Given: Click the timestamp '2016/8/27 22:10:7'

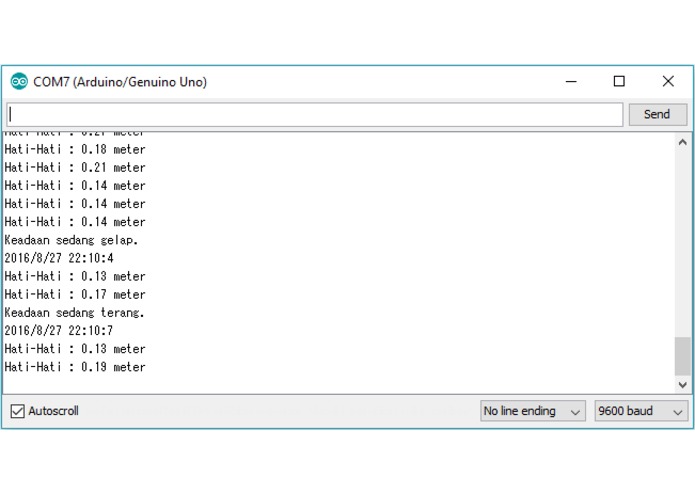Looking at the screenshot, I should [x=59, y=331].
